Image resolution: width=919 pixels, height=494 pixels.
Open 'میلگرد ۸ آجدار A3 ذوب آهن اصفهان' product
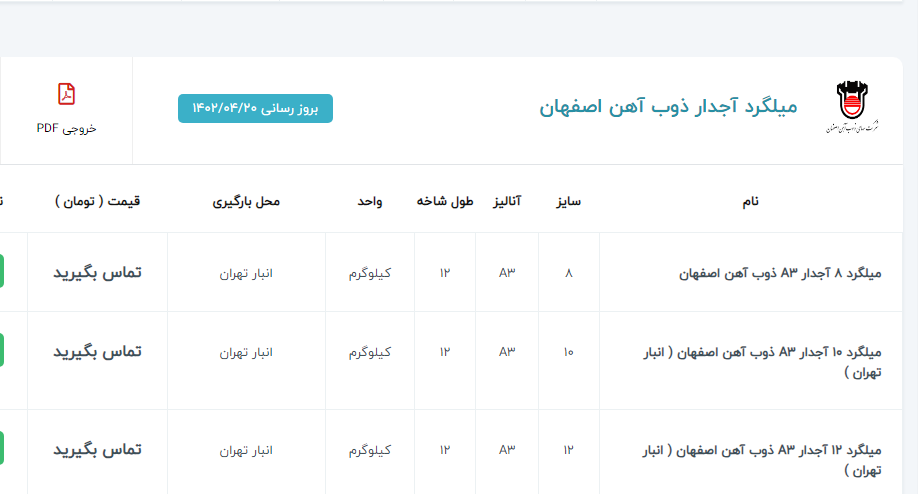click(769, 272)
